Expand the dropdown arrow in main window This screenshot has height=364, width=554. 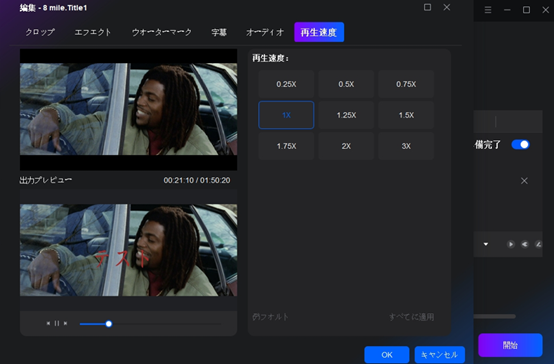coord(486,244)
